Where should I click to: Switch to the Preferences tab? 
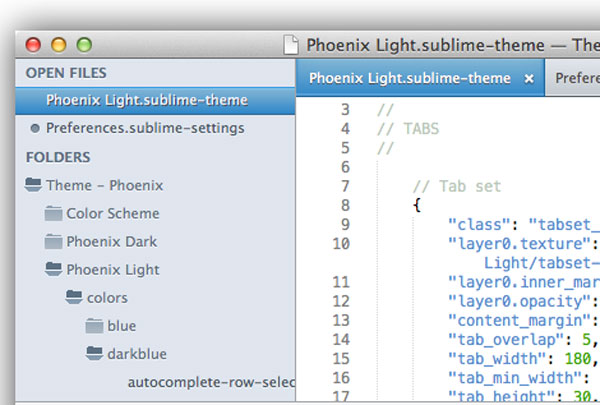pos(573,78)
